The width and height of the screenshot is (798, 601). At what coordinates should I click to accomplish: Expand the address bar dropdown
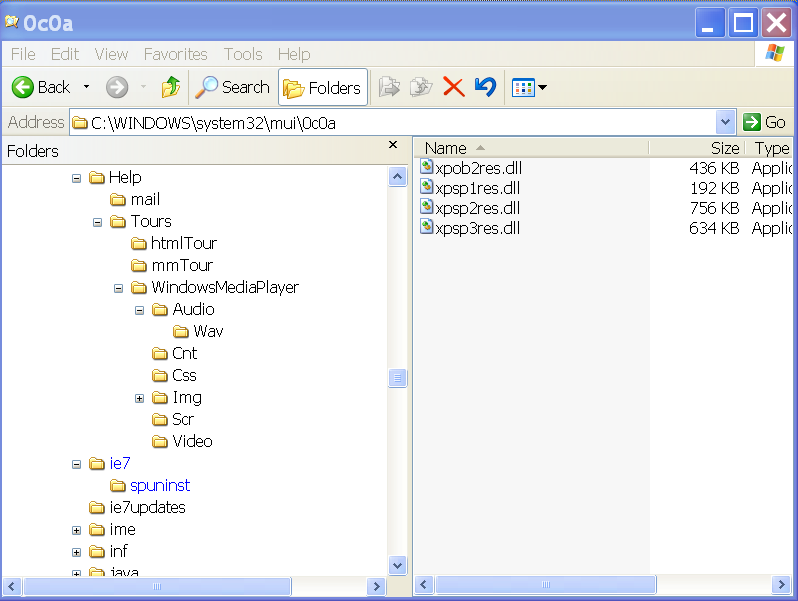tap(725, 122)
